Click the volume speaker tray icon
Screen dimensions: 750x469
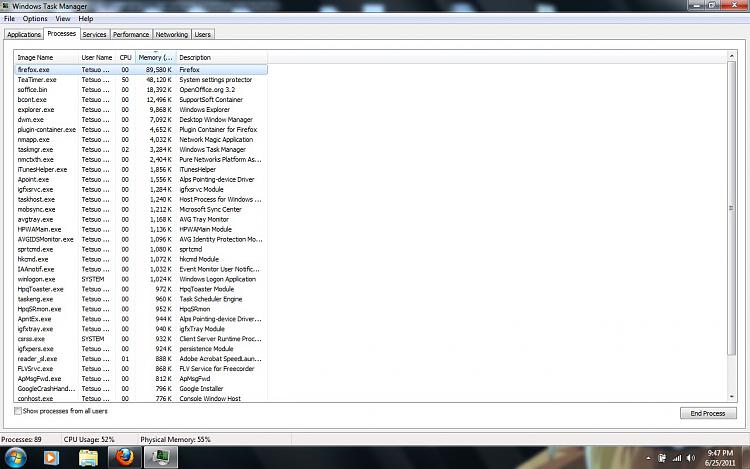pyautogui.click(x=691, y=458)
